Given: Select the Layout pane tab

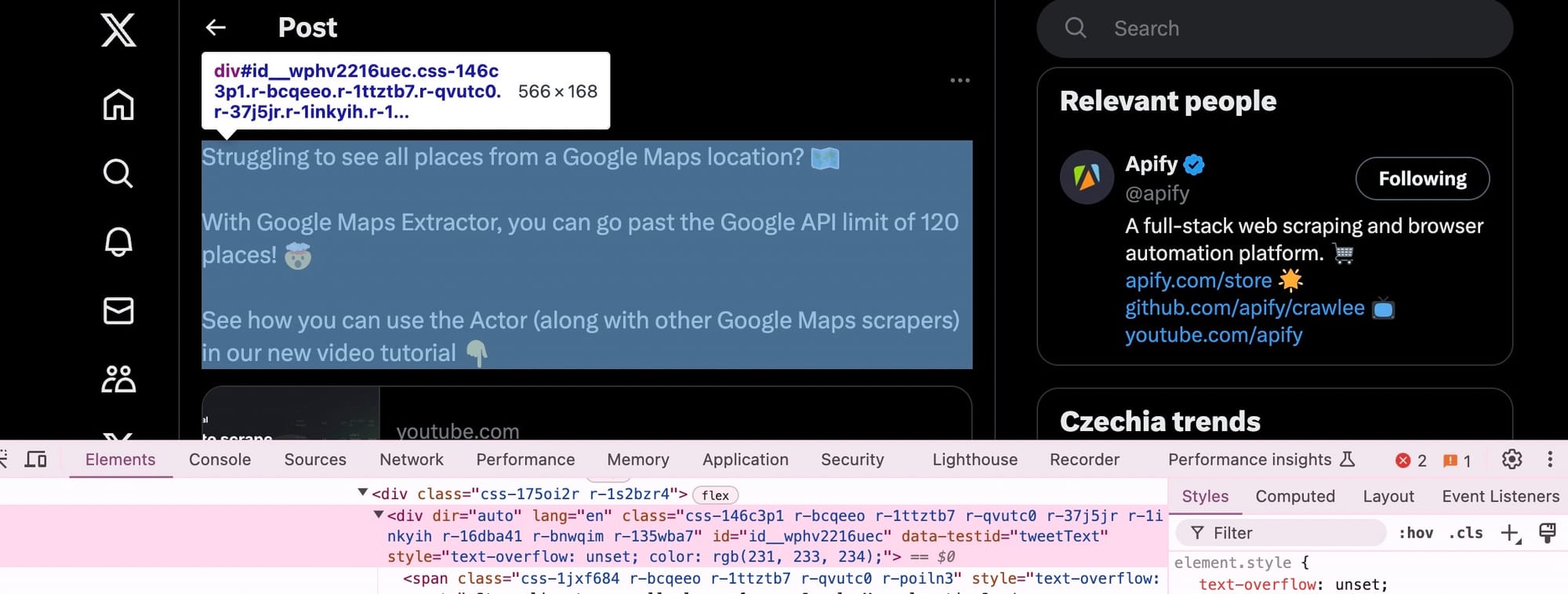Looking at the screenshot, I should point(1388,496).
